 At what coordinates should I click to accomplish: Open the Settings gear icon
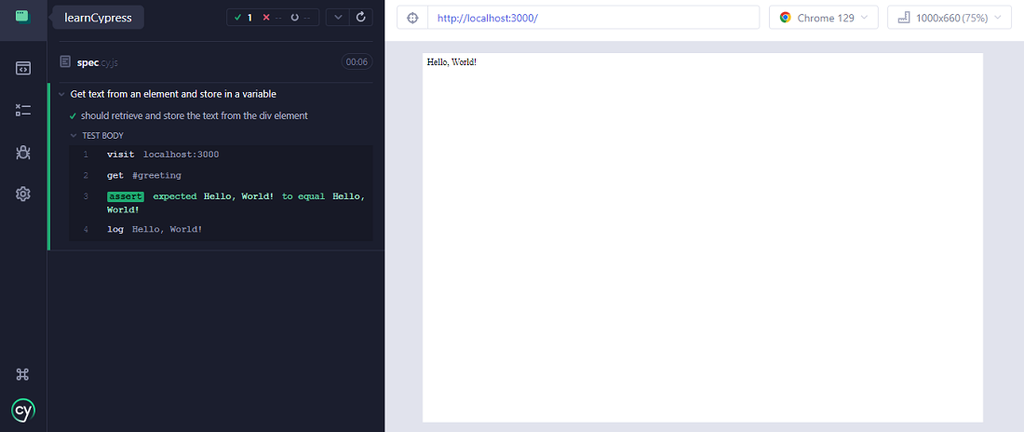[x=23, y=194]
